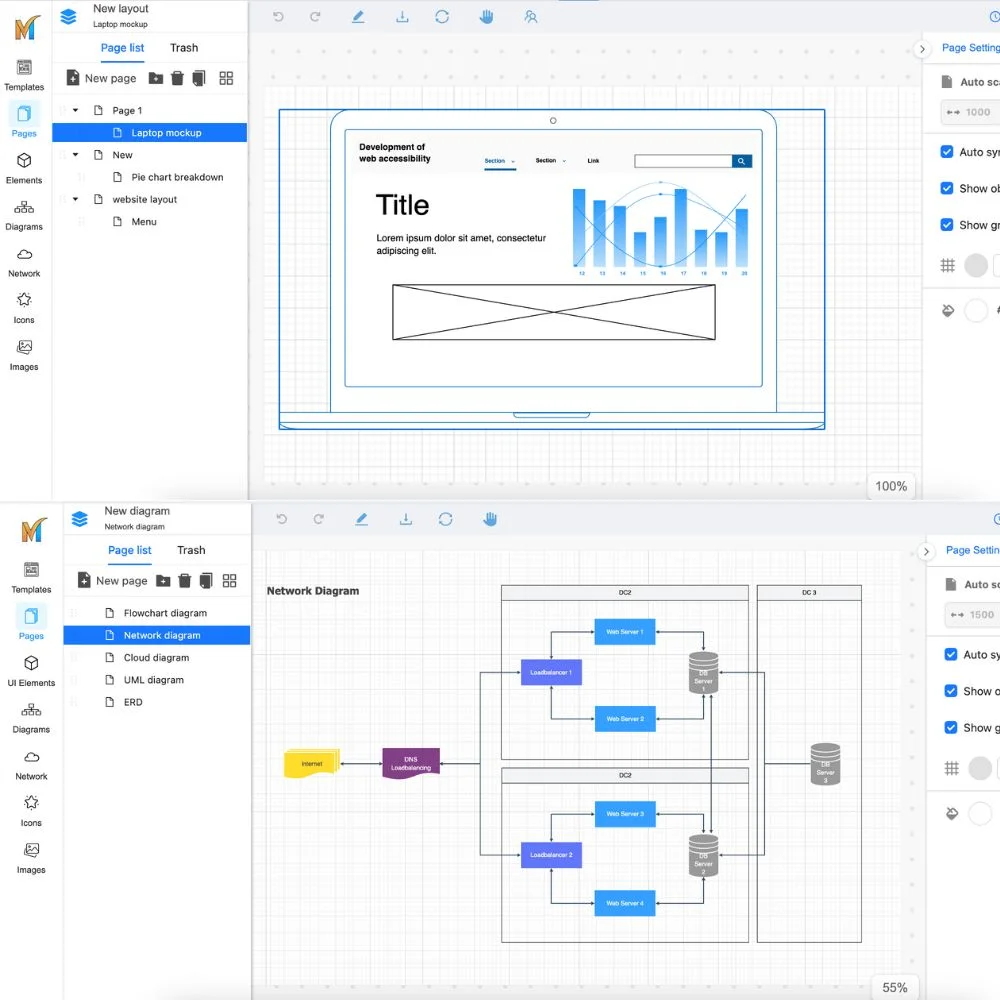Open Icons library in top window sidebar

24,309
